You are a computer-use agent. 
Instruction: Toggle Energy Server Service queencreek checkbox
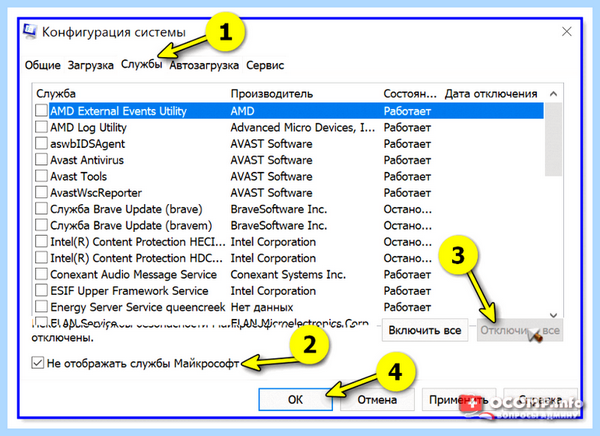click(41, 307)
